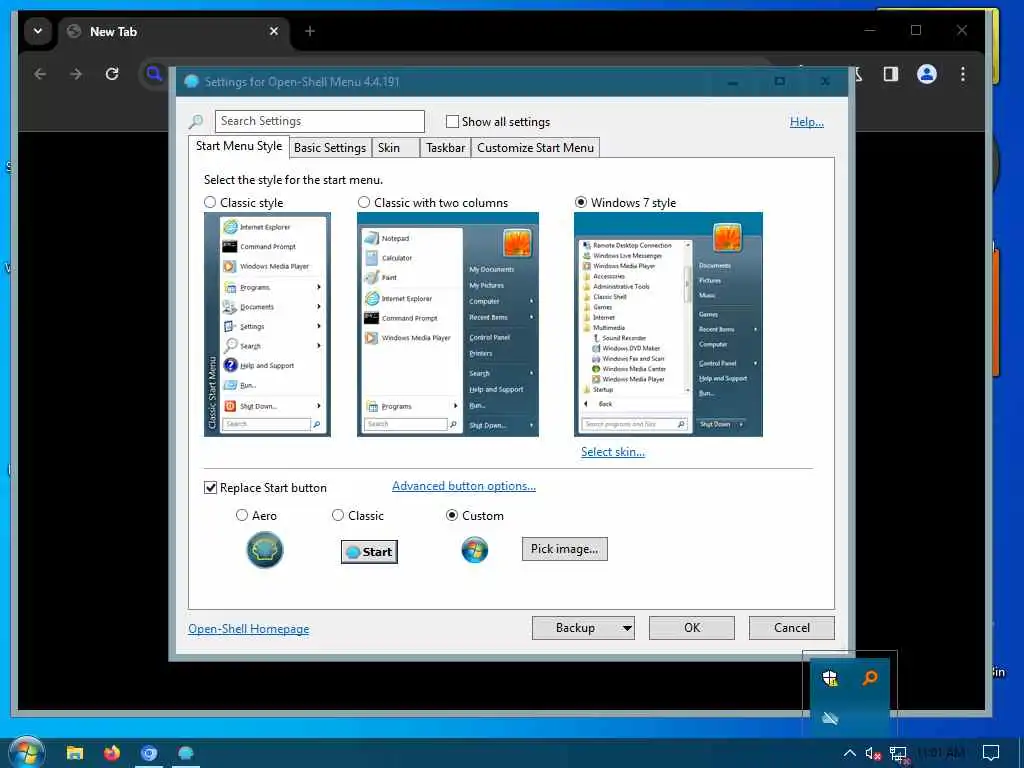Open a new Chrome tab with plus

tap(310, 31)
